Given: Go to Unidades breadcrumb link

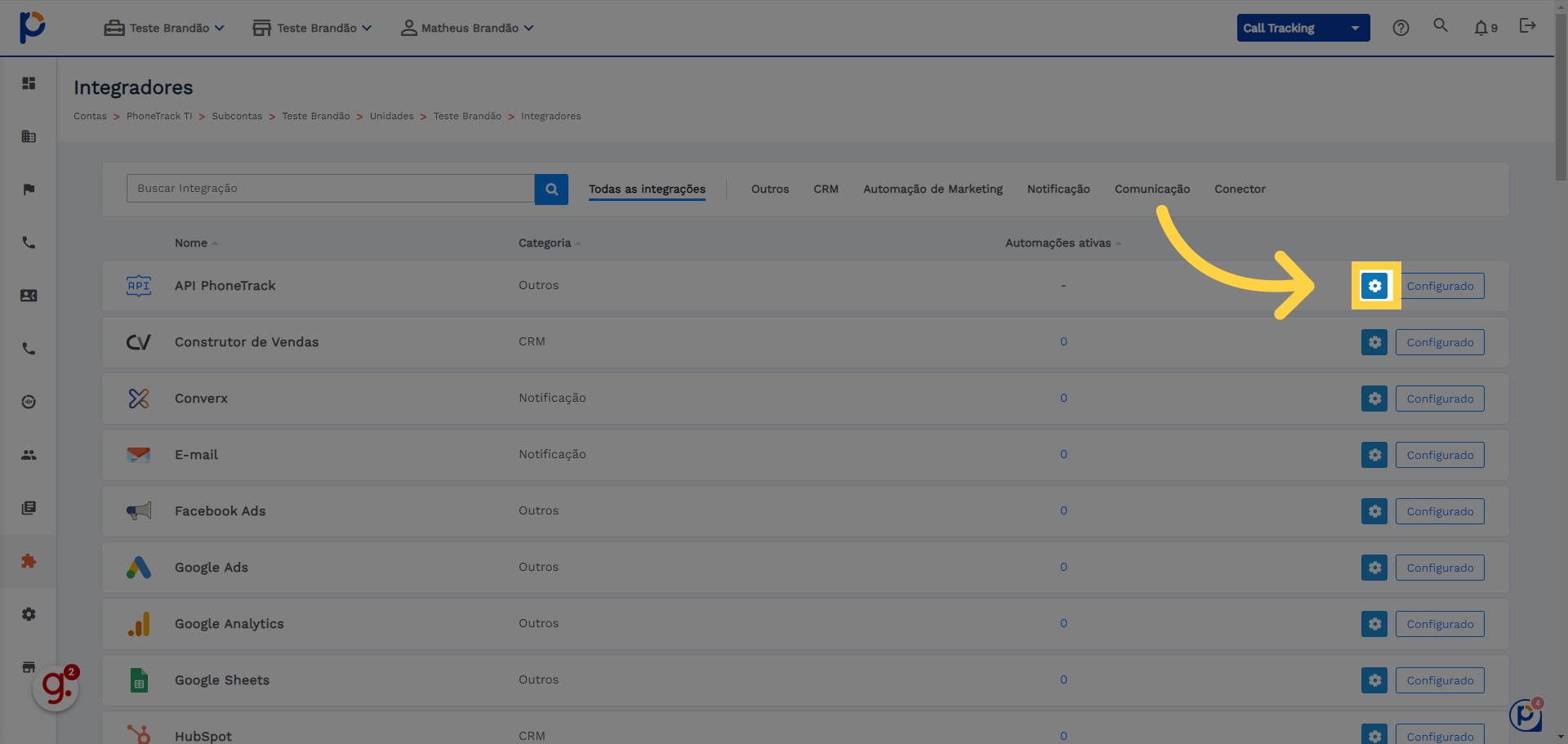Looking at the screenshot, I should click(391, 116).
